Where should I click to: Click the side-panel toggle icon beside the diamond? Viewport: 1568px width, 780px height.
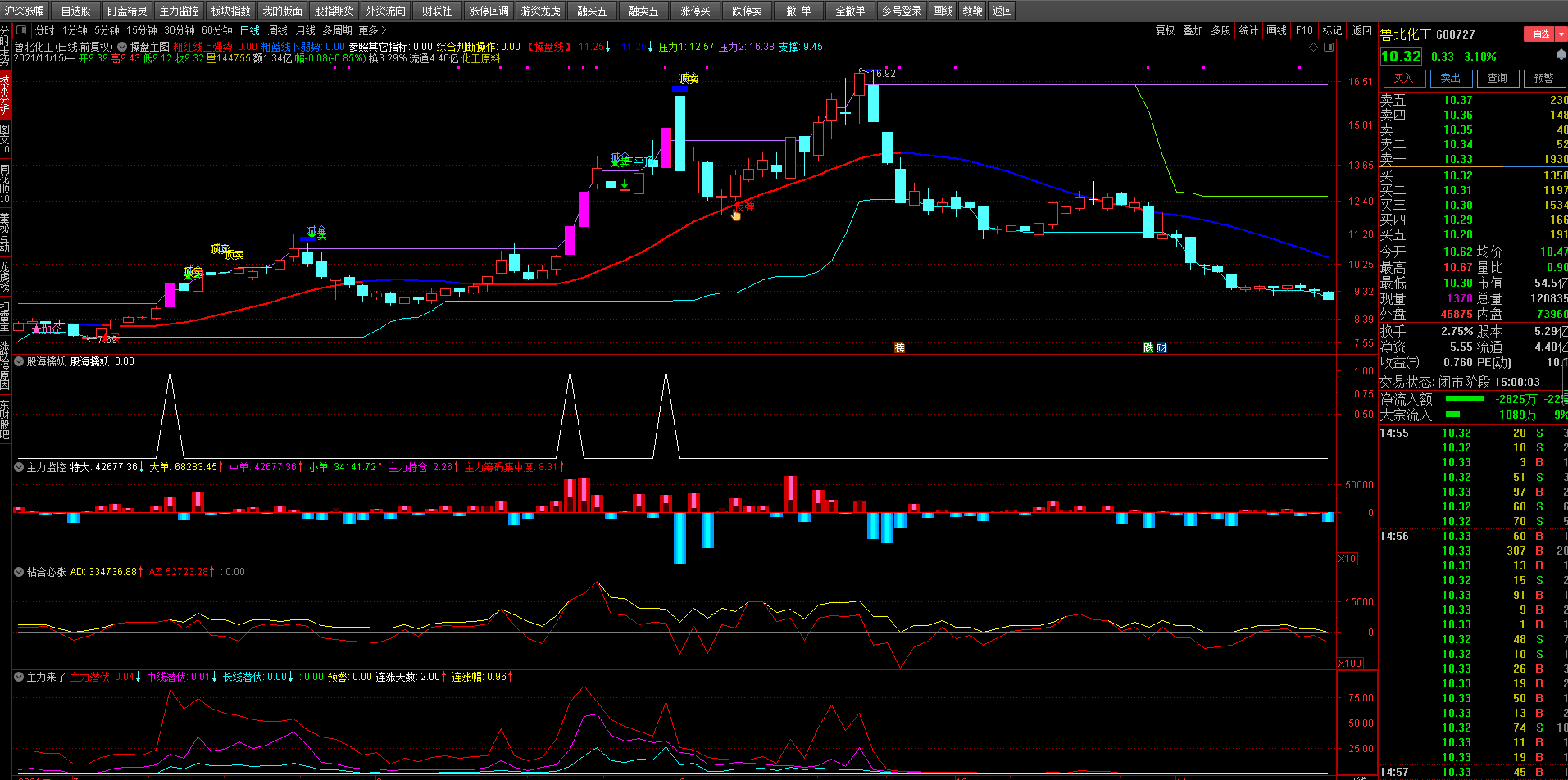(x=1329, y=48)
